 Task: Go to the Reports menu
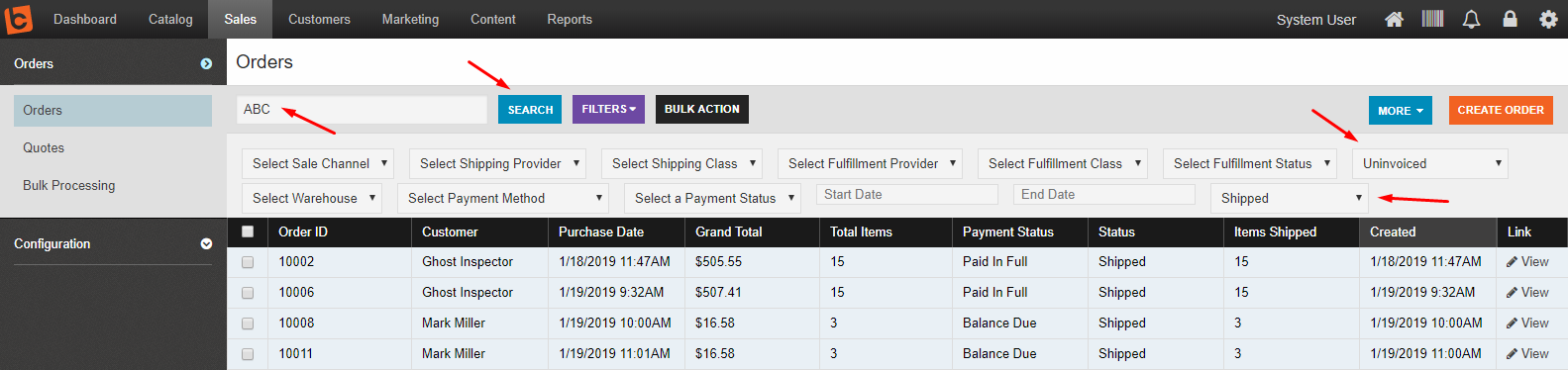[x=570, y=19]
